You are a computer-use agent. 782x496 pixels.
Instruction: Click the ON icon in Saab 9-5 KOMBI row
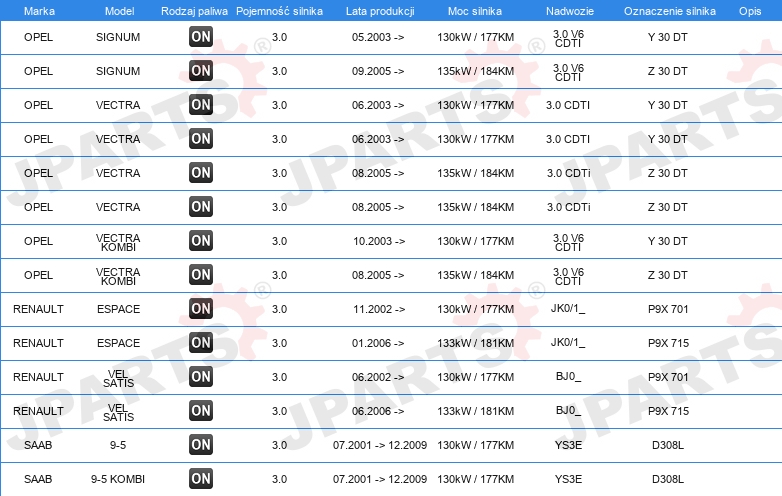[201, 479]
